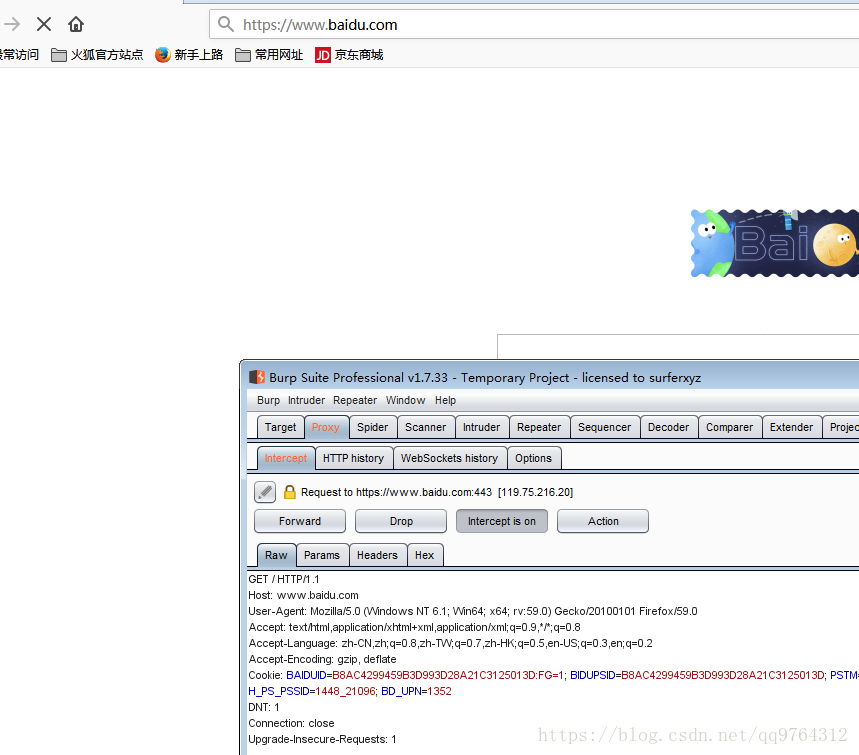This screenshot has height=755, width=859.
Task: Click the HTTPS lock icon beside Request
Action: click(290, 492)
